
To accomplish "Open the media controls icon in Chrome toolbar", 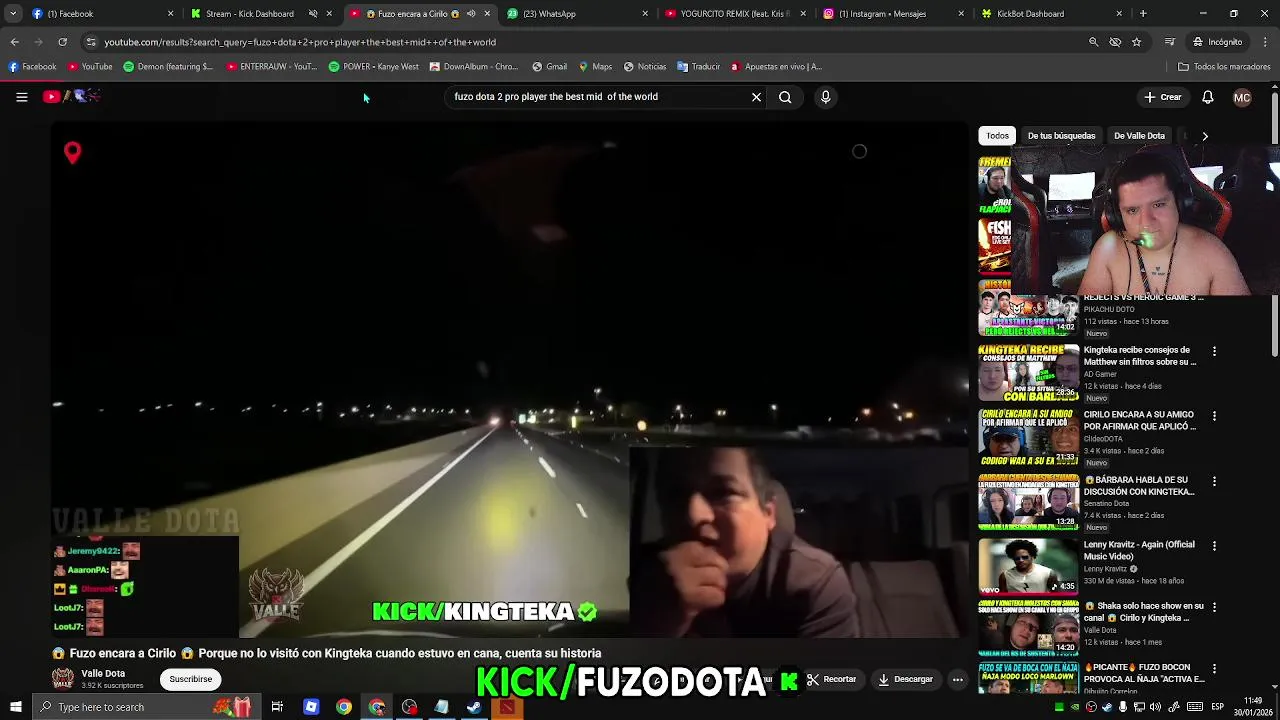I will coord(1169,42).
